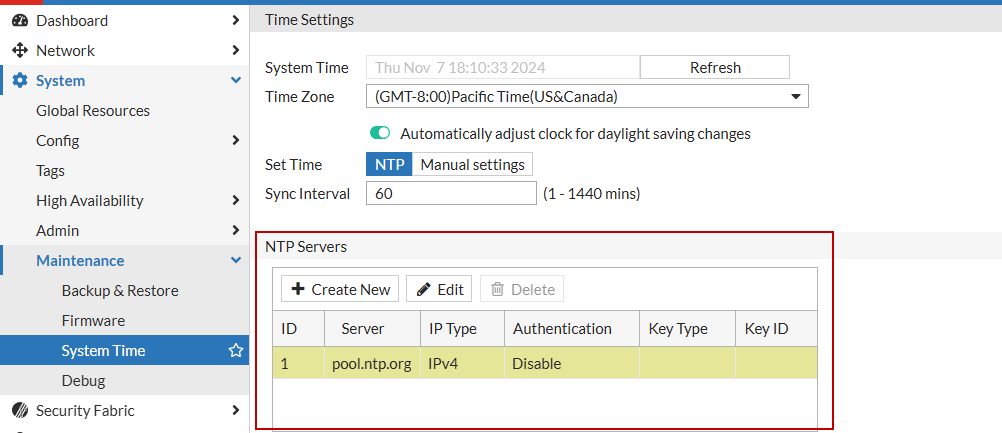Open the Firmware menu item

pos(93,320)
